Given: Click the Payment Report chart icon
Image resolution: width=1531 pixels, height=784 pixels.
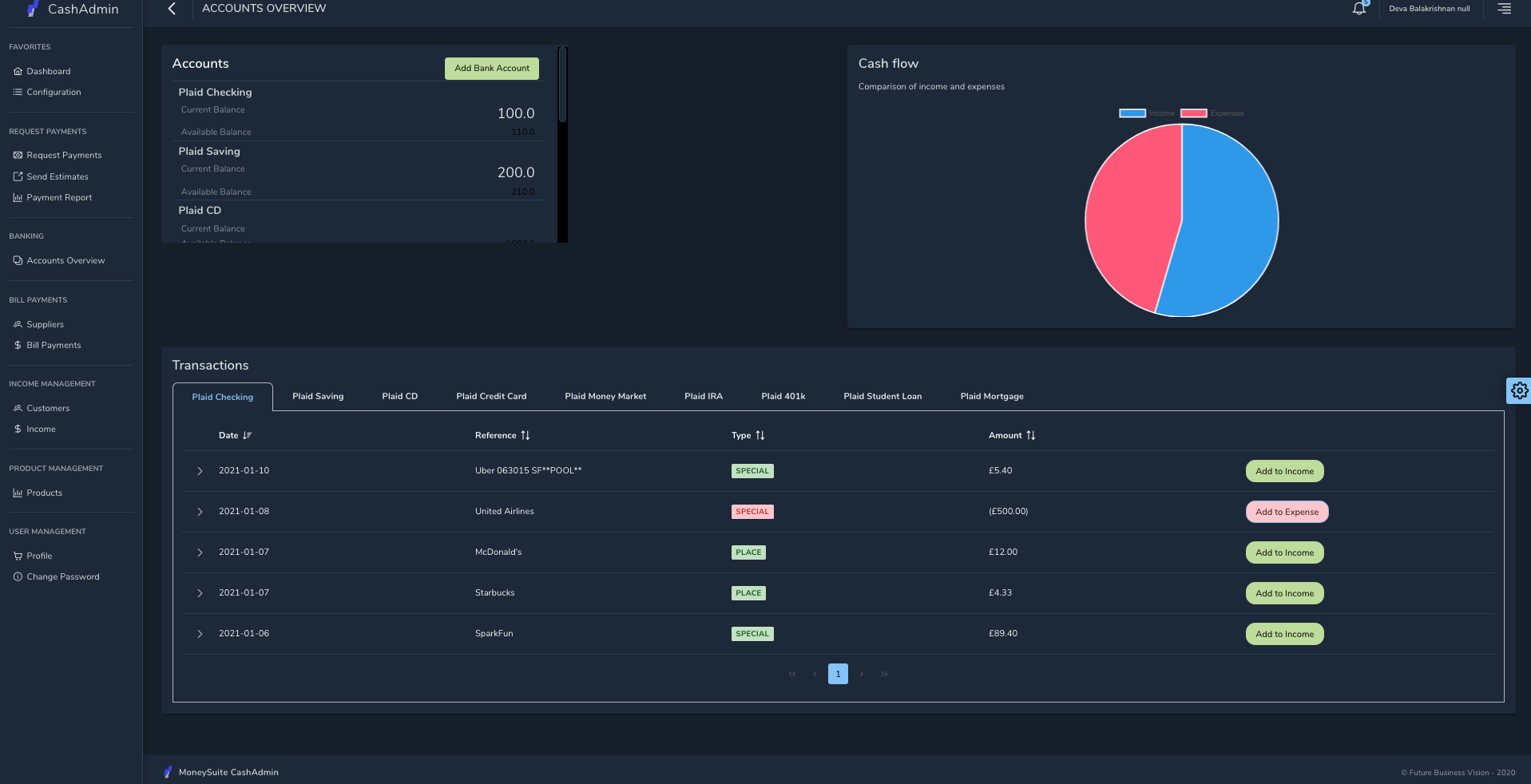Looking at the screenshot, I should [x=18, y=197].
